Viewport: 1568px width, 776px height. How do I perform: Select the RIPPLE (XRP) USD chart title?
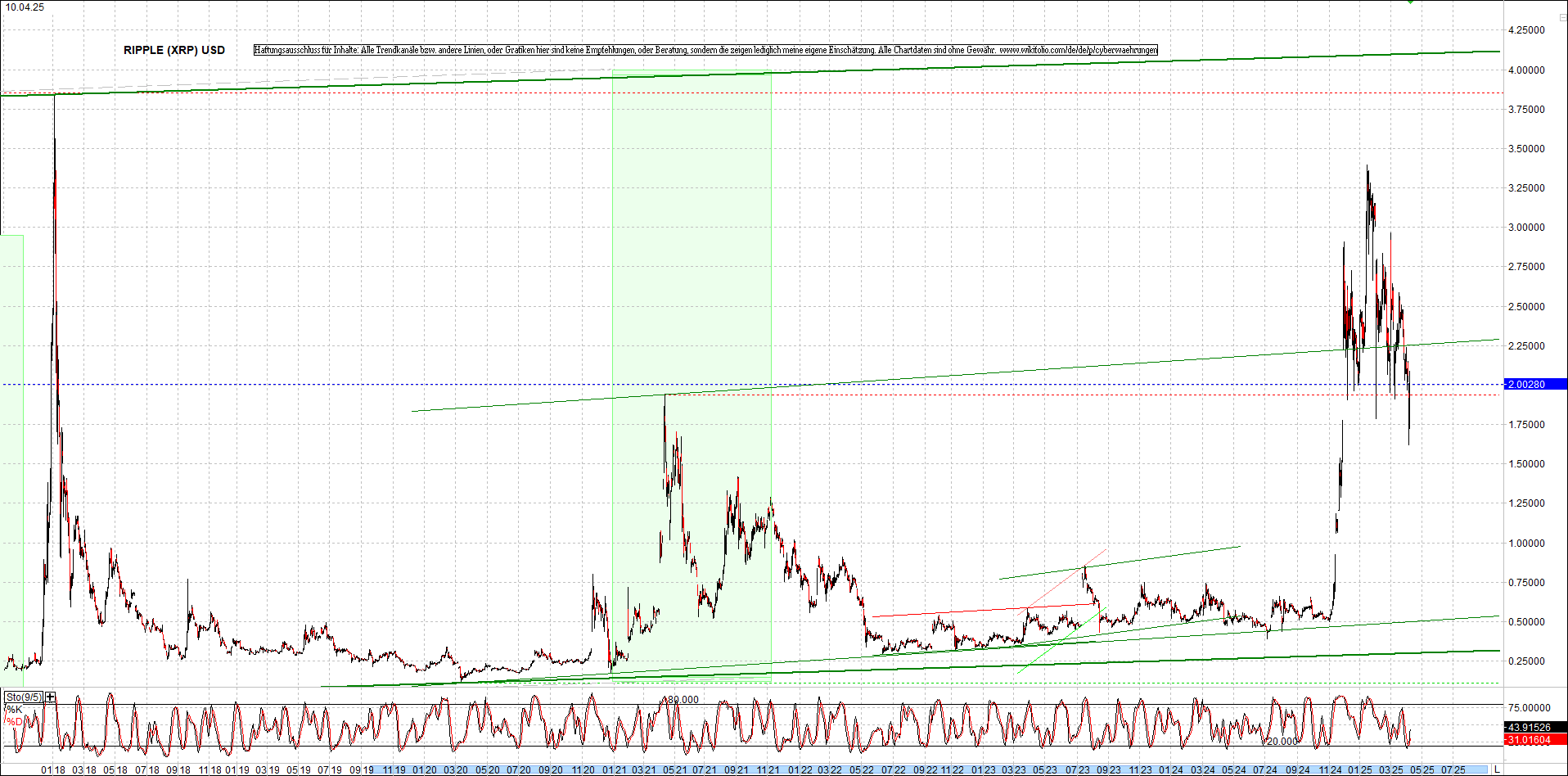(173, 50)
